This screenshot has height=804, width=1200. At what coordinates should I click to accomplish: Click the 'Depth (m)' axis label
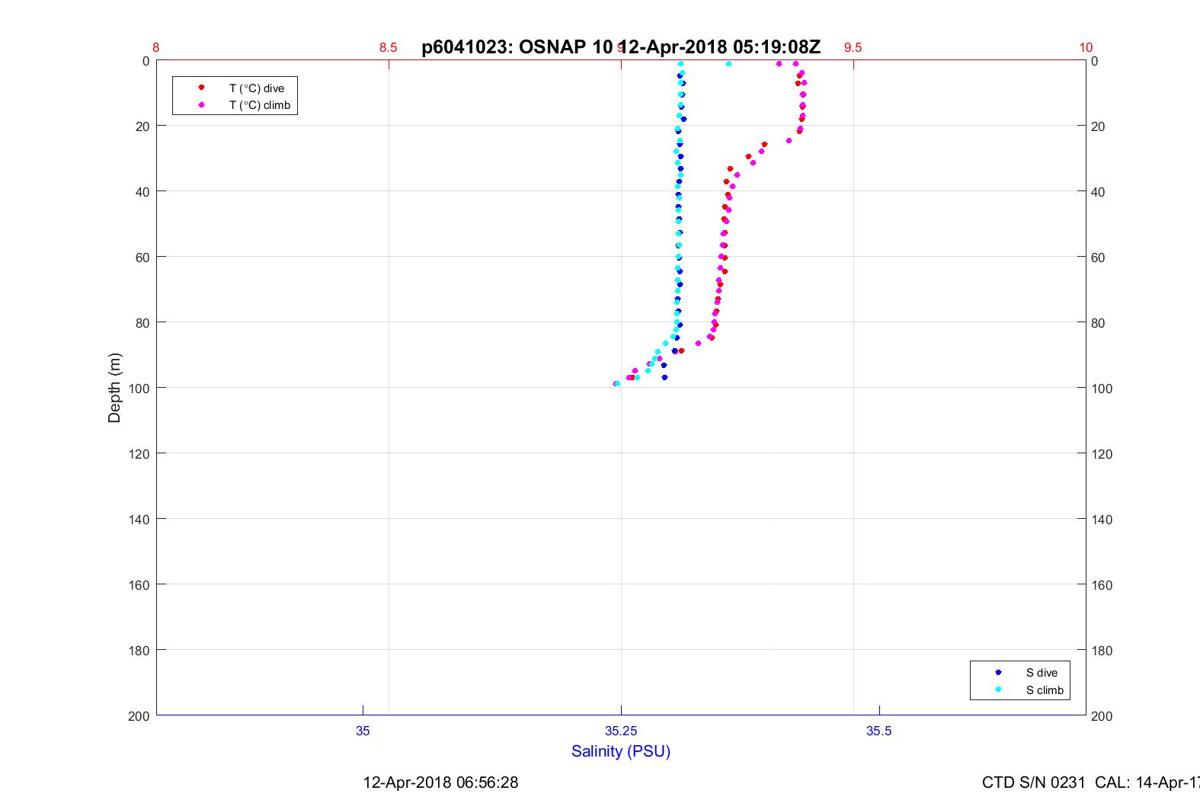[x=114, y=388]
